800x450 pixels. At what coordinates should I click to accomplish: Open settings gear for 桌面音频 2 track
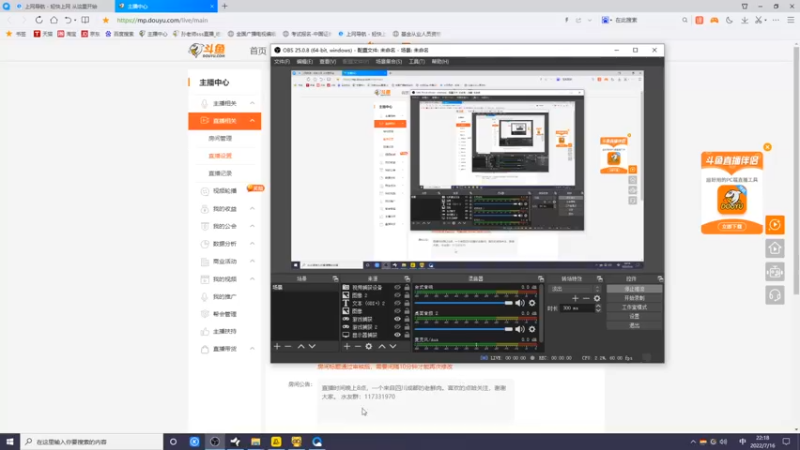pyautogui.click(x=532, y=329)
